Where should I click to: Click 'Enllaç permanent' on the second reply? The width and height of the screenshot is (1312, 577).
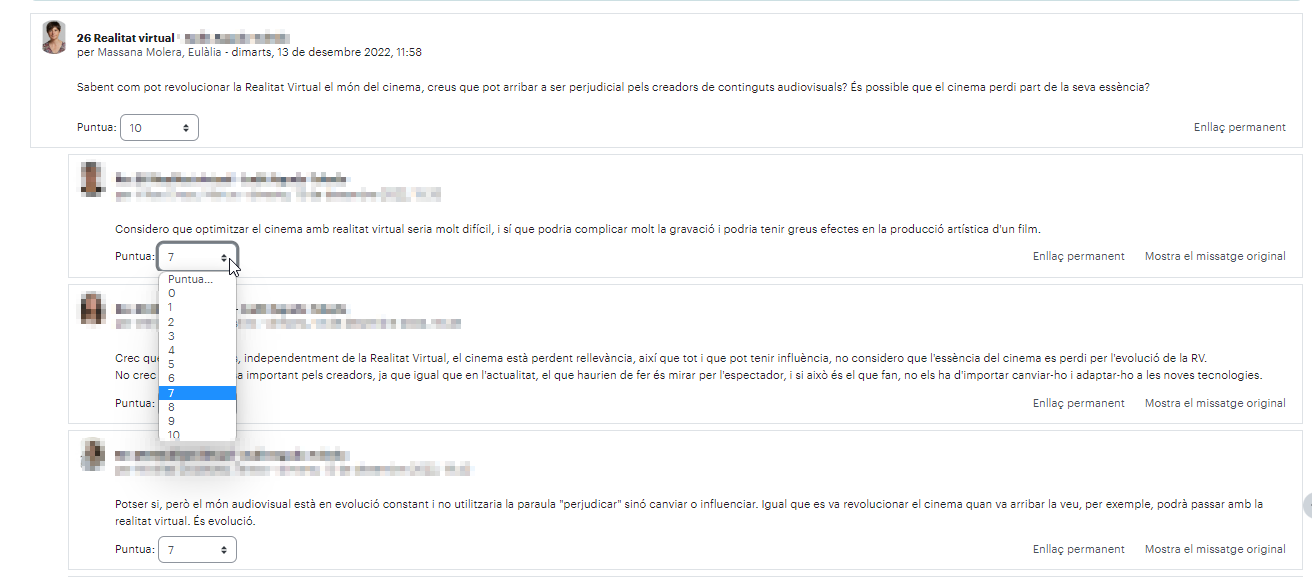[x=1078, y=403]
